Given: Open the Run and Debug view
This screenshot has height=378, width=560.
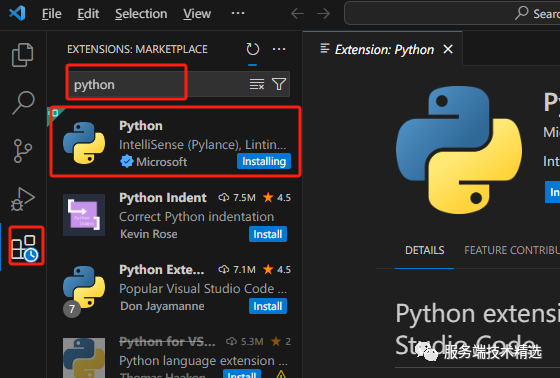Looking at the screenshot, I should pos(22,199).
